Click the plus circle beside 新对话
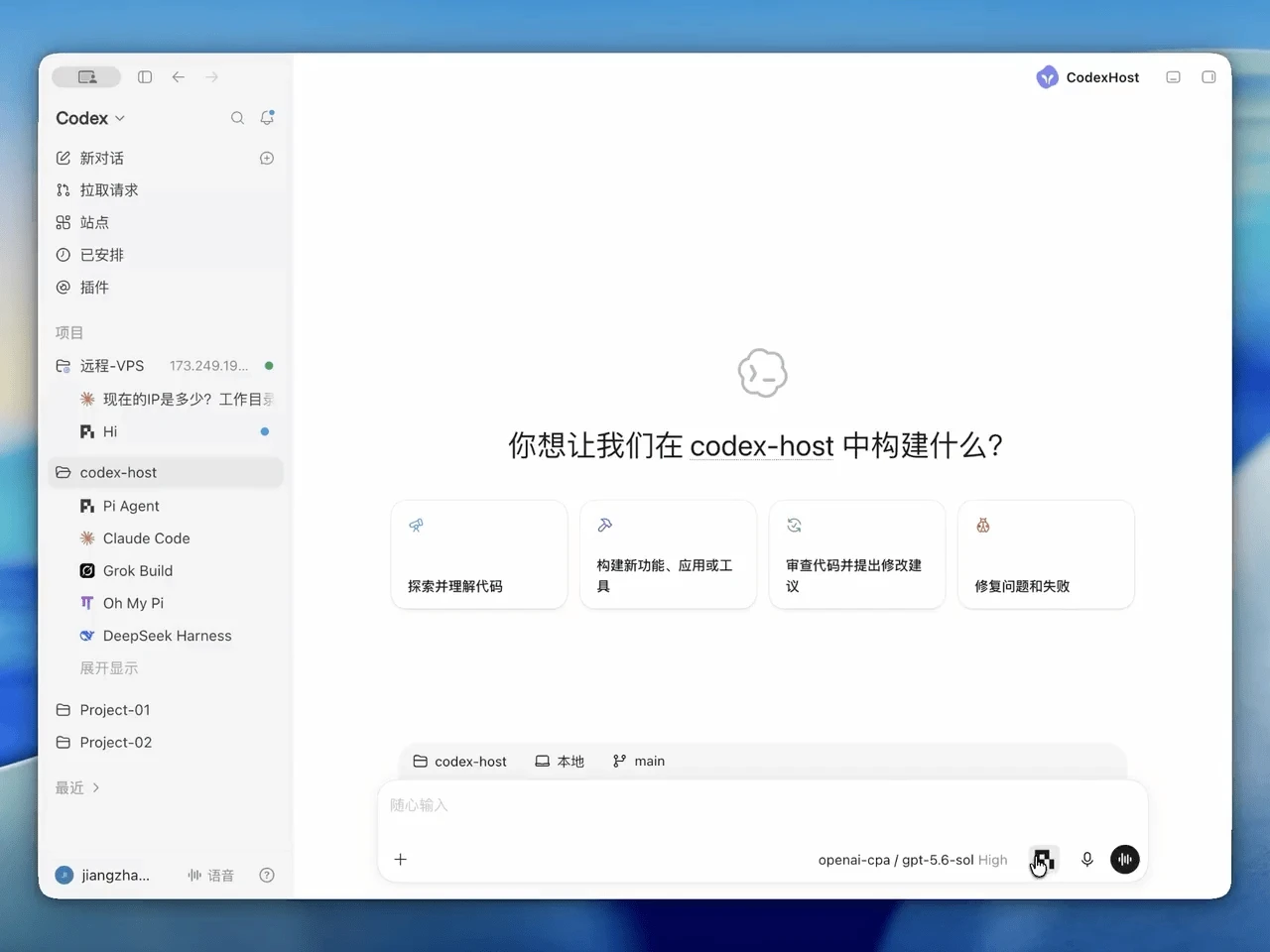 [x=267, y=159]
